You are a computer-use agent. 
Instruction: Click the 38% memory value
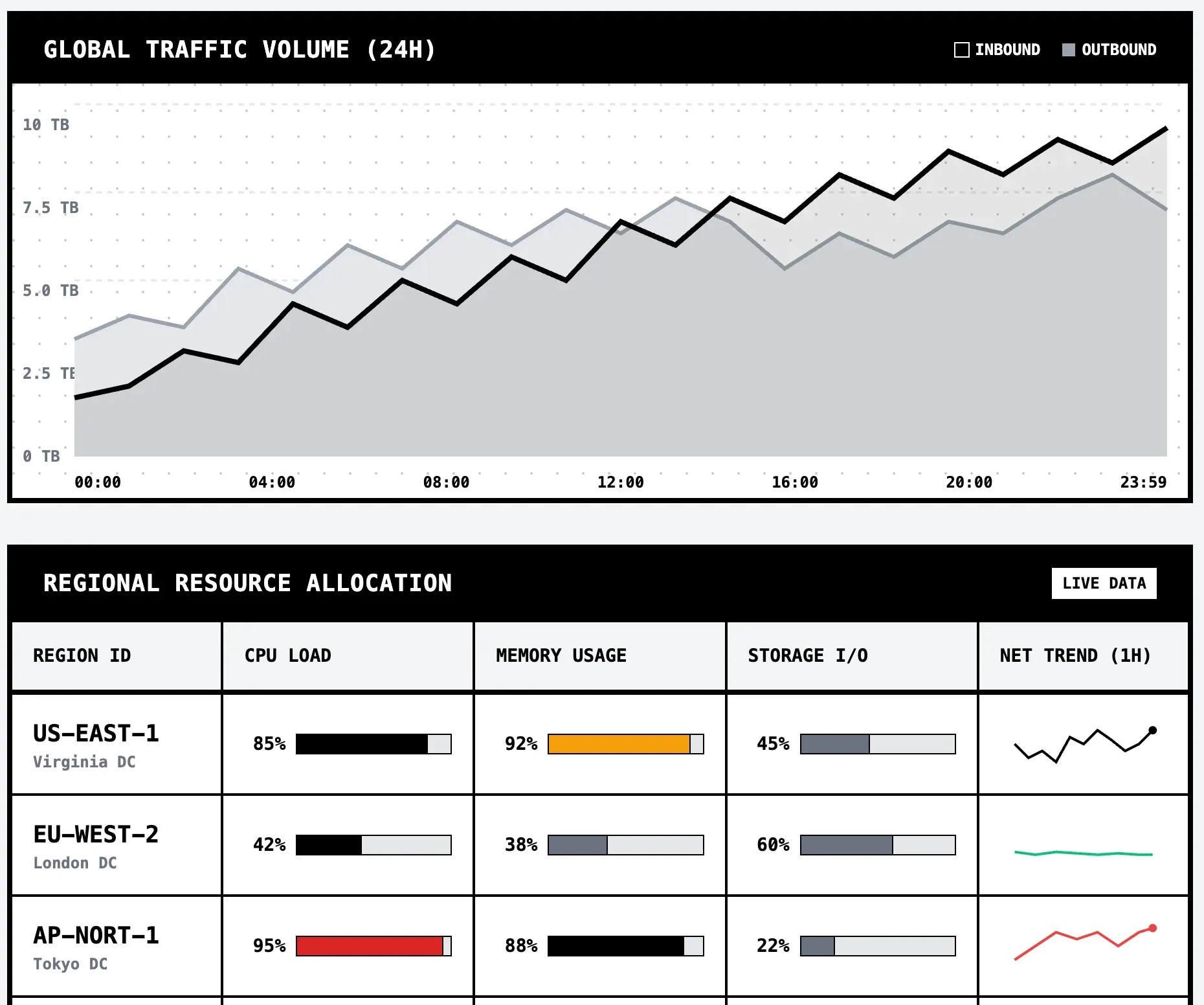(521, 845)
